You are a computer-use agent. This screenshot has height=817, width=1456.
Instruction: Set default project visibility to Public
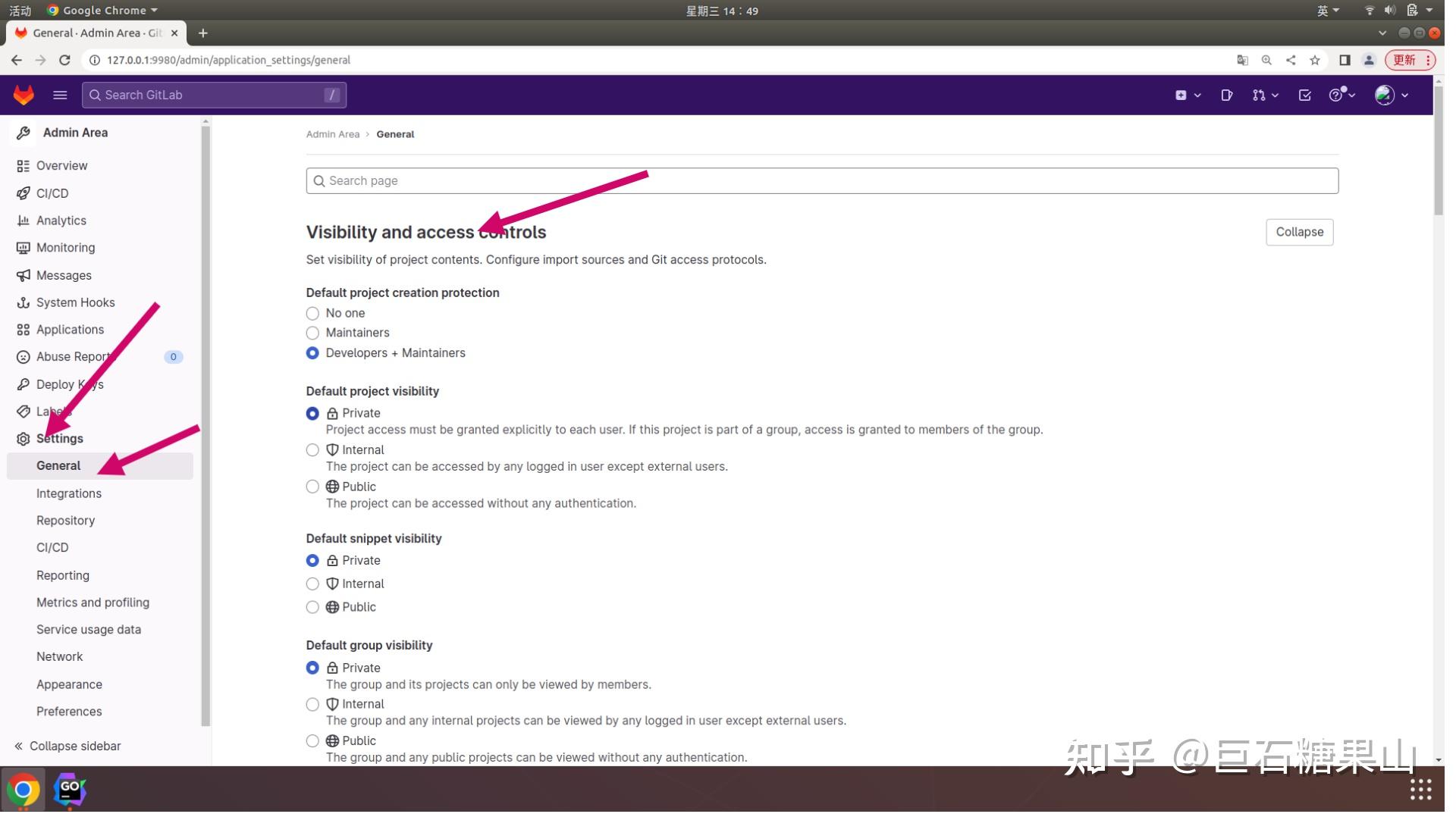click(312, 487)
